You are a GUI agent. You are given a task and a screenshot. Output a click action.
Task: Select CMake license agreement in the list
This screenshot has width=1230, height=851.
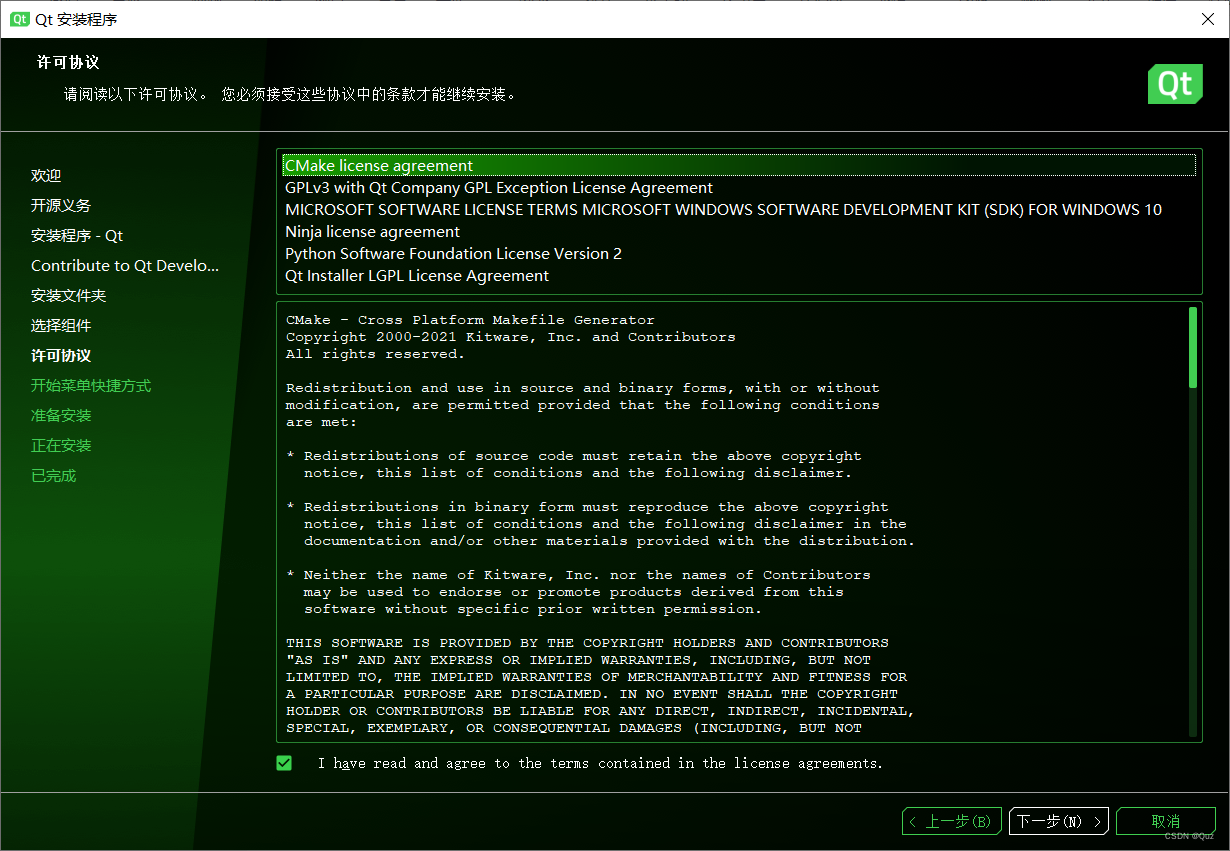click(739, 166)
